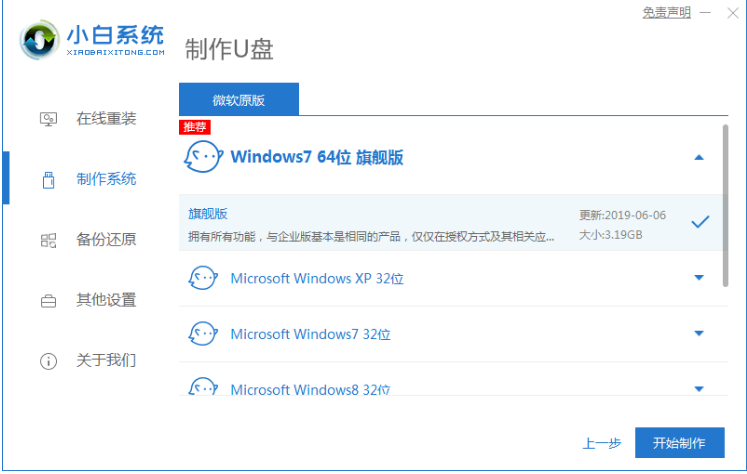The image size is (747, 474).
Task: Click the 在线重装 monitor icon in sidebar
Action: pyautogui.click(x=48, y=119)
